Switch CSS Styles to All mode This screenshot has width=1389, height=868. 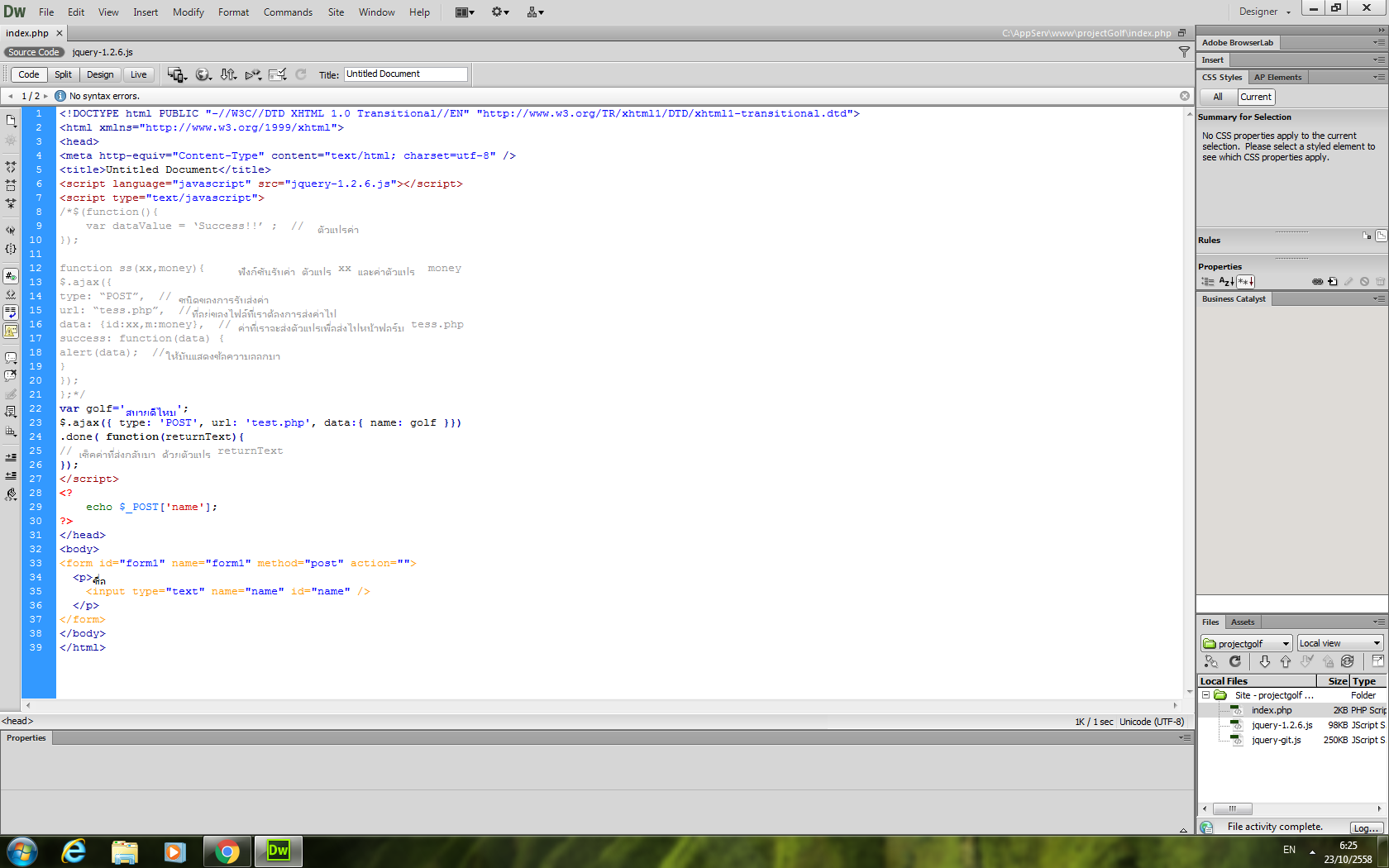point(1217,97)
